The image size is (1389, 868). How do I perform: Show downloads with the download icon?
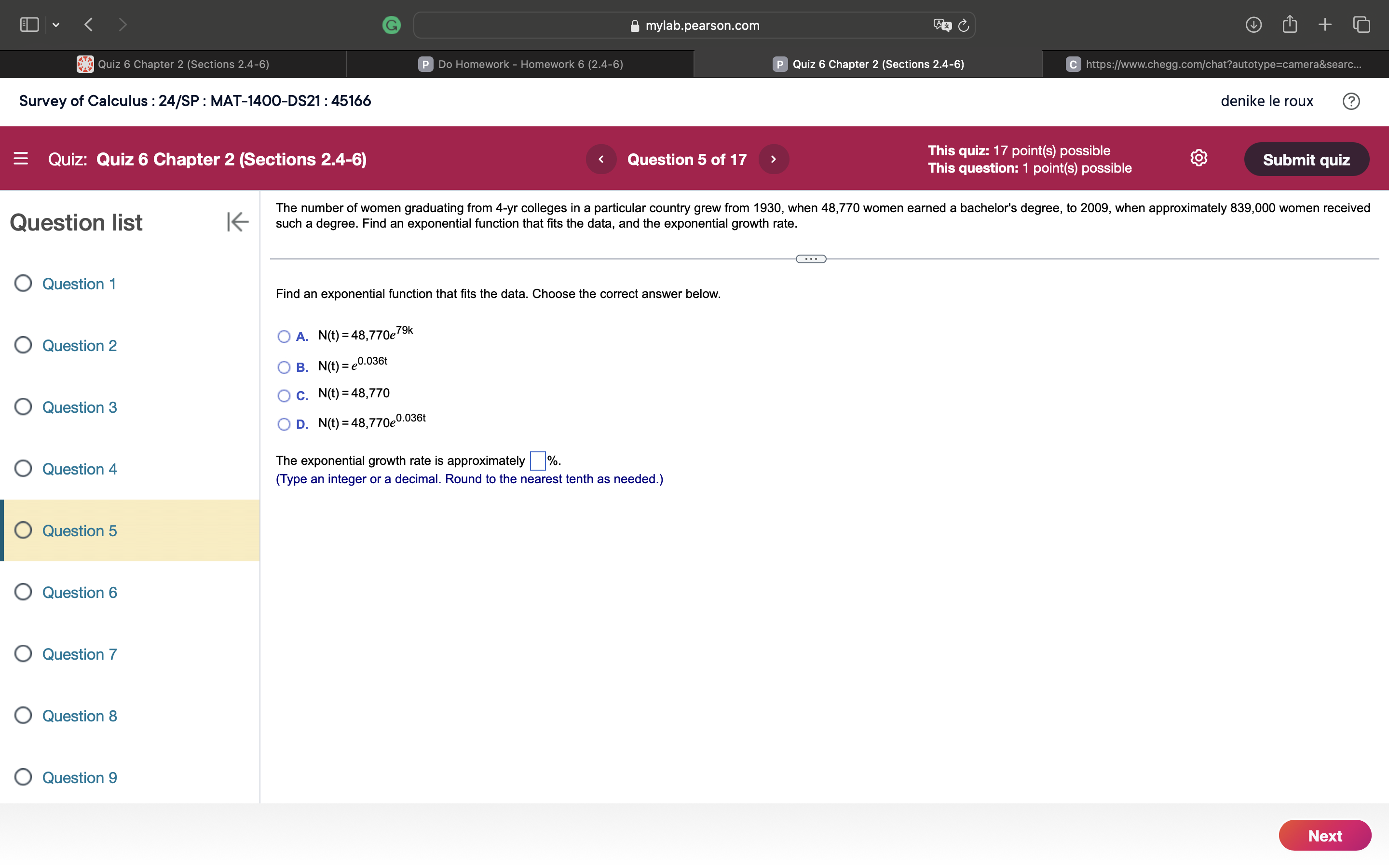[1253, 24]
